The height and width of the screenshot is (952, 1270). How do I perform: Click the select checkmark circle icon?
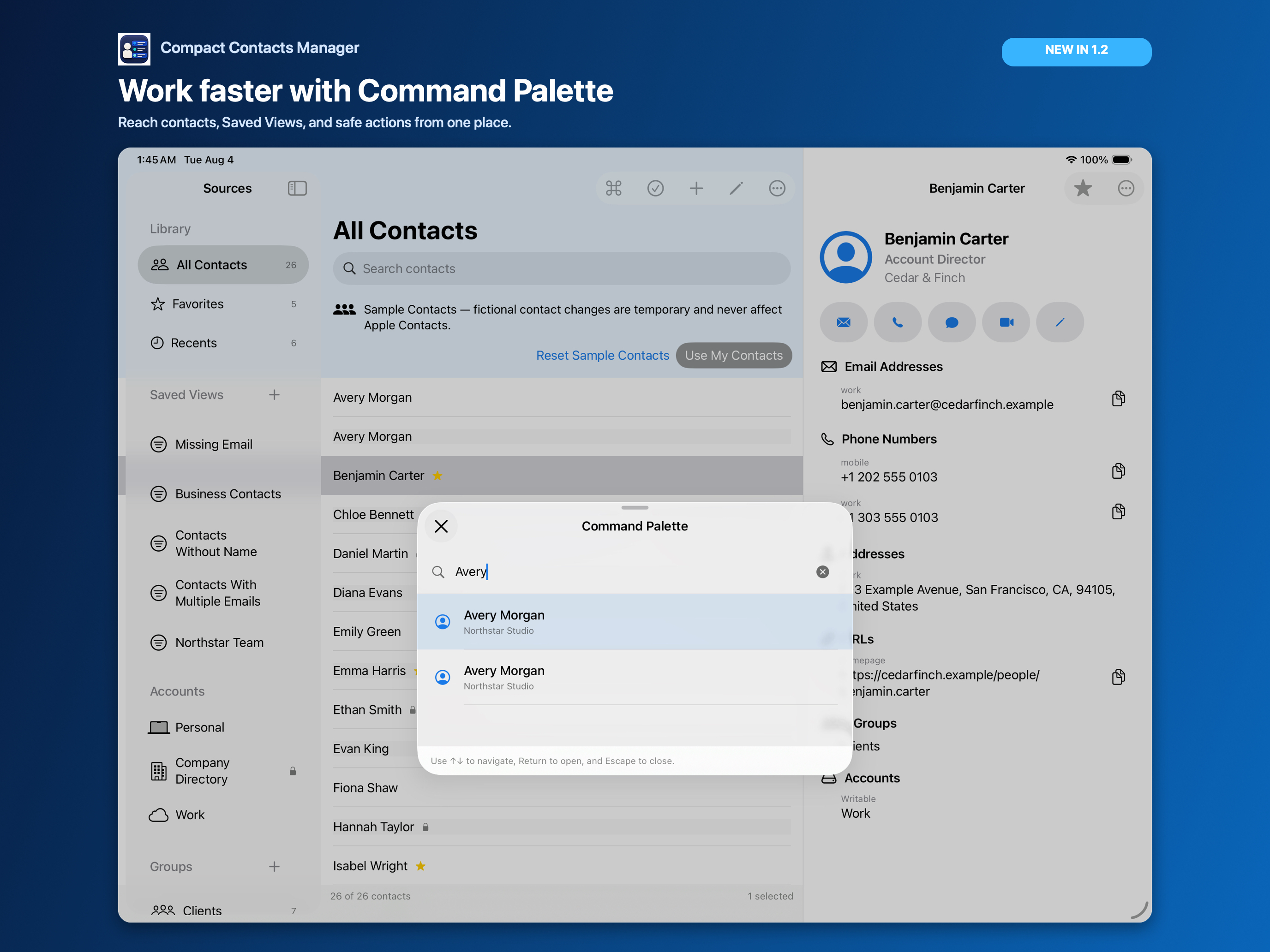(655, 188)
